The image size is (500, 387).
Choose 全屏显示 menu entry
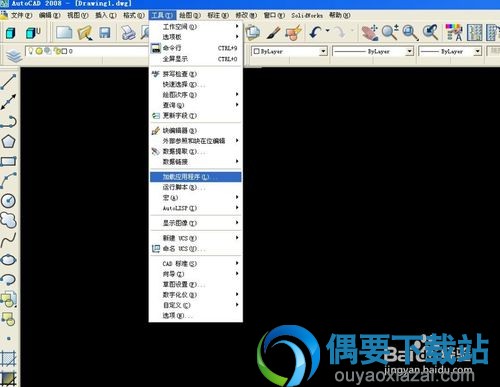[x=196, y=59]
